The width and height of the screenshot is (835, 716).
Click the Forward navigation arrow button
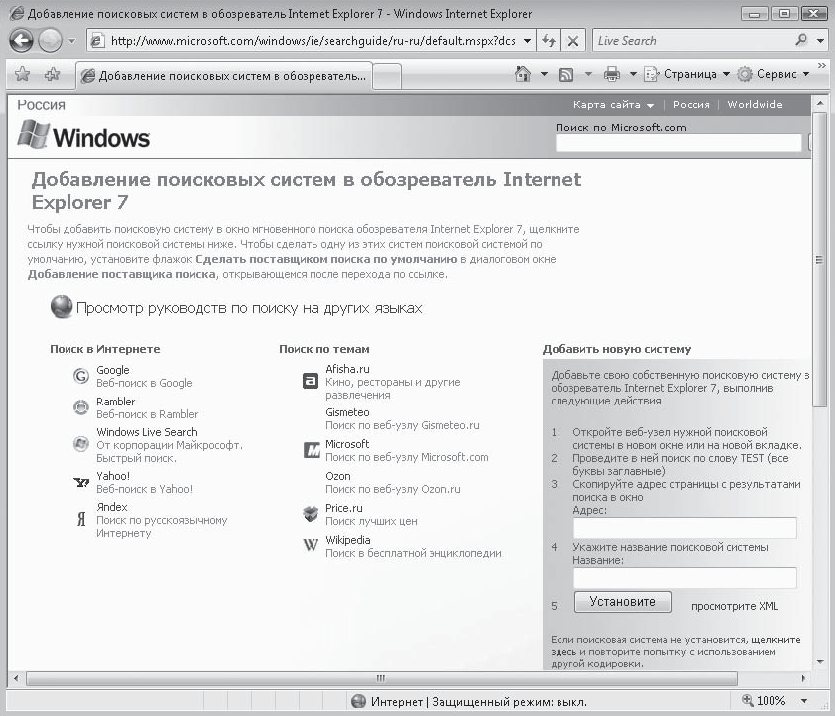(51, 40)
